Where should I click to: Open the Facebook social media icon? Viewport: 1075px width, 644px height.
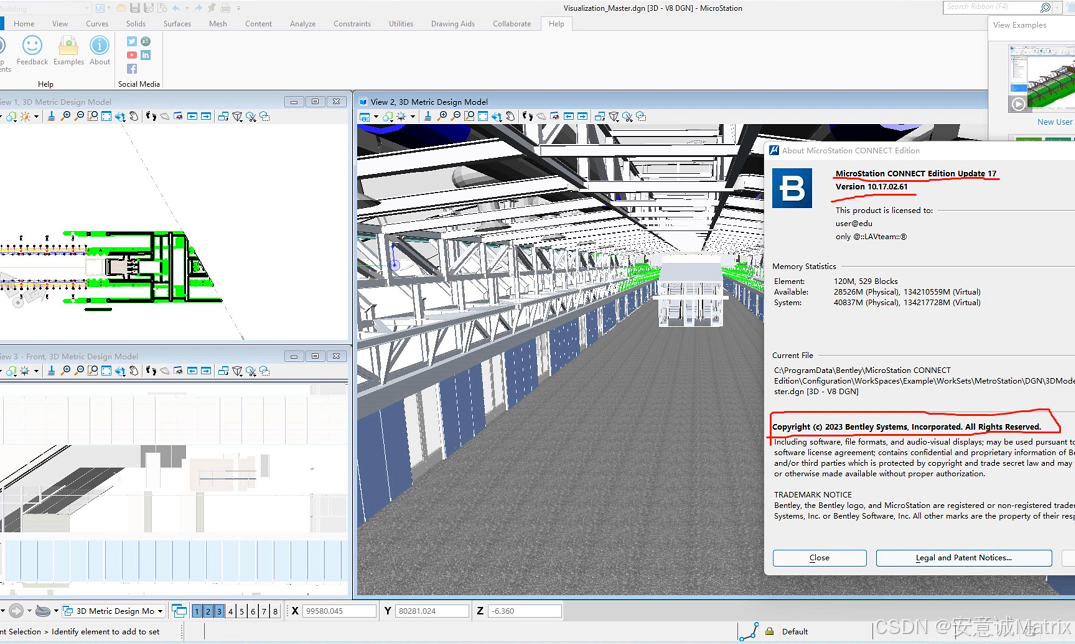click(x=132, y=69)
